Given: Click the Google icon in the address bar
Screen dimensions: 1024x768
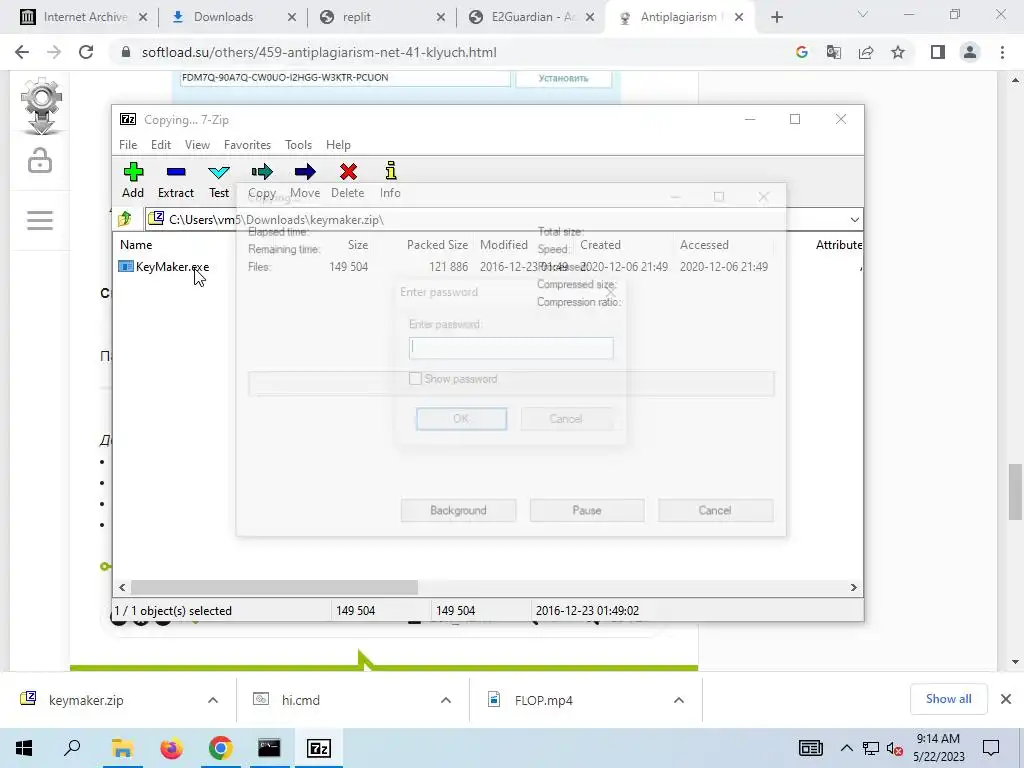Looking at the screenshot, I should [x=801, y=52].
